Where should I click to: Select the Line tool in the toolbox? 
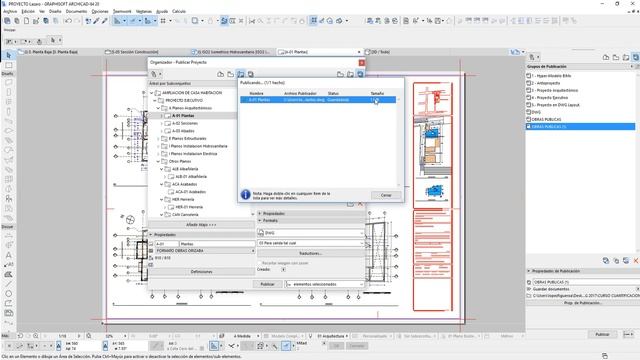9,284
